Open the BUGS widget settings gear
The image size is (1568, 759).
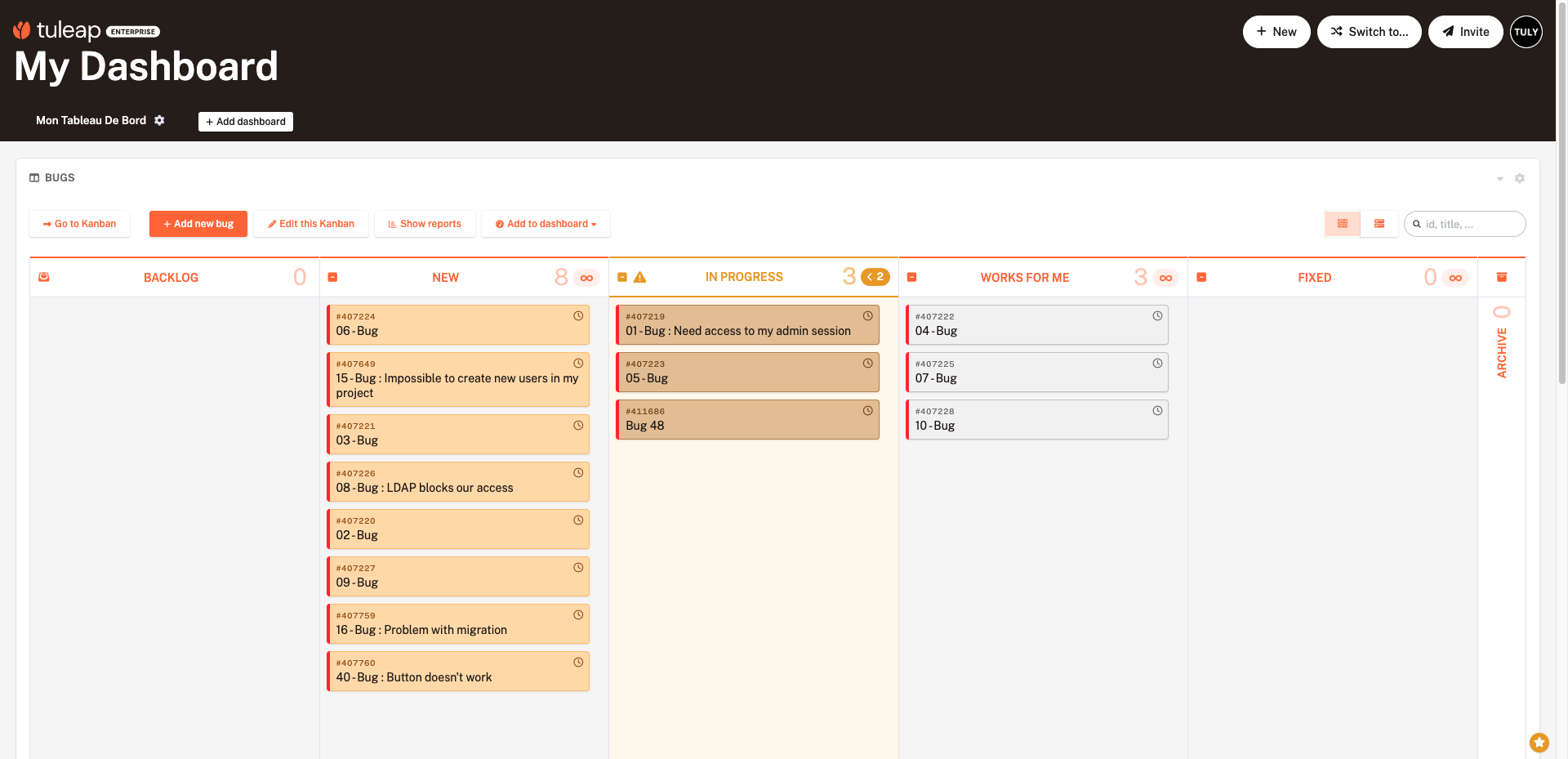[x=1520, y=178]
